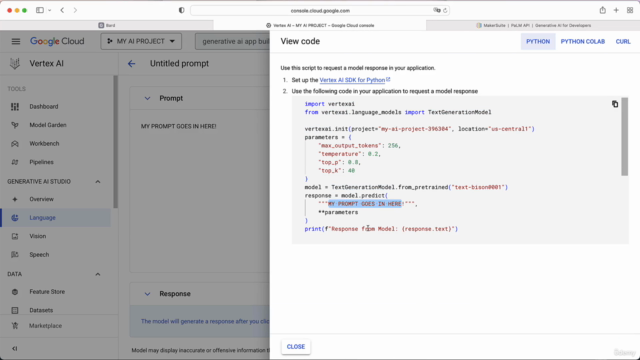Switch to the CURL tab

click(623, 42)
